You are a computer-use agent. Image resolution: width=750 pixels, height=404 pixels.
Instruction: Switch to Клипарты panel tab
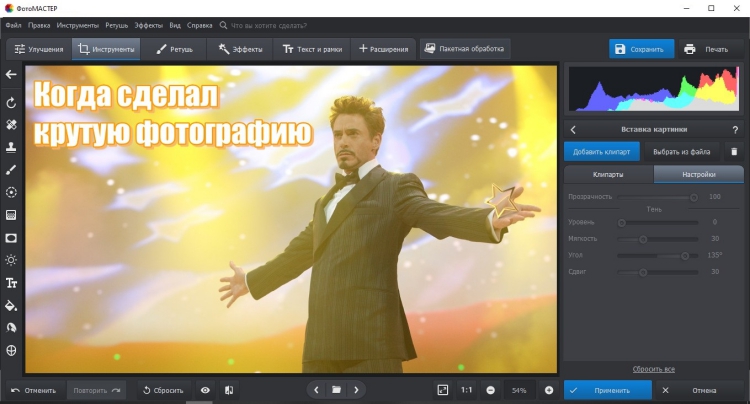(x=608, y=175)
